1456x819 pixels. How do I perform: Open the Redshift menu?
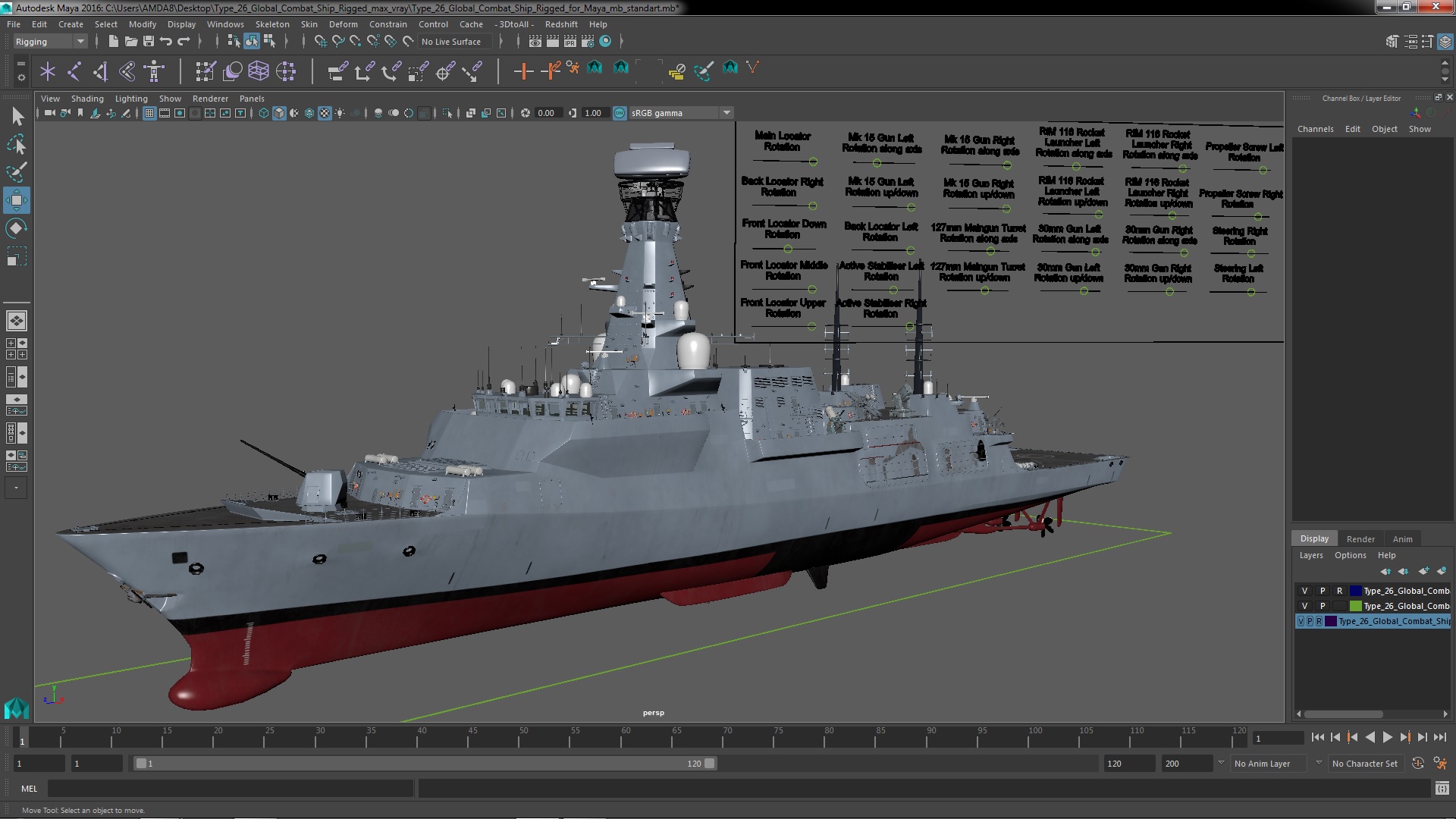[x=561, y=24]
